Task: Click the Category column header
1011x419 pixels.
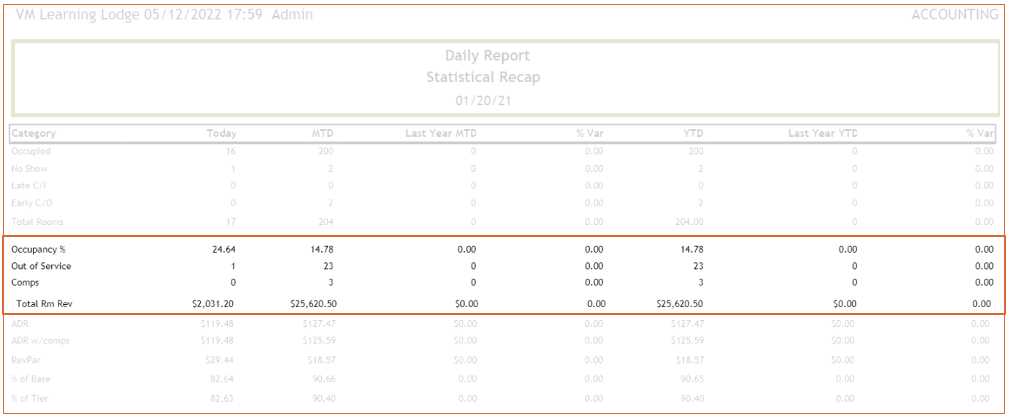Action: point(34,133)
